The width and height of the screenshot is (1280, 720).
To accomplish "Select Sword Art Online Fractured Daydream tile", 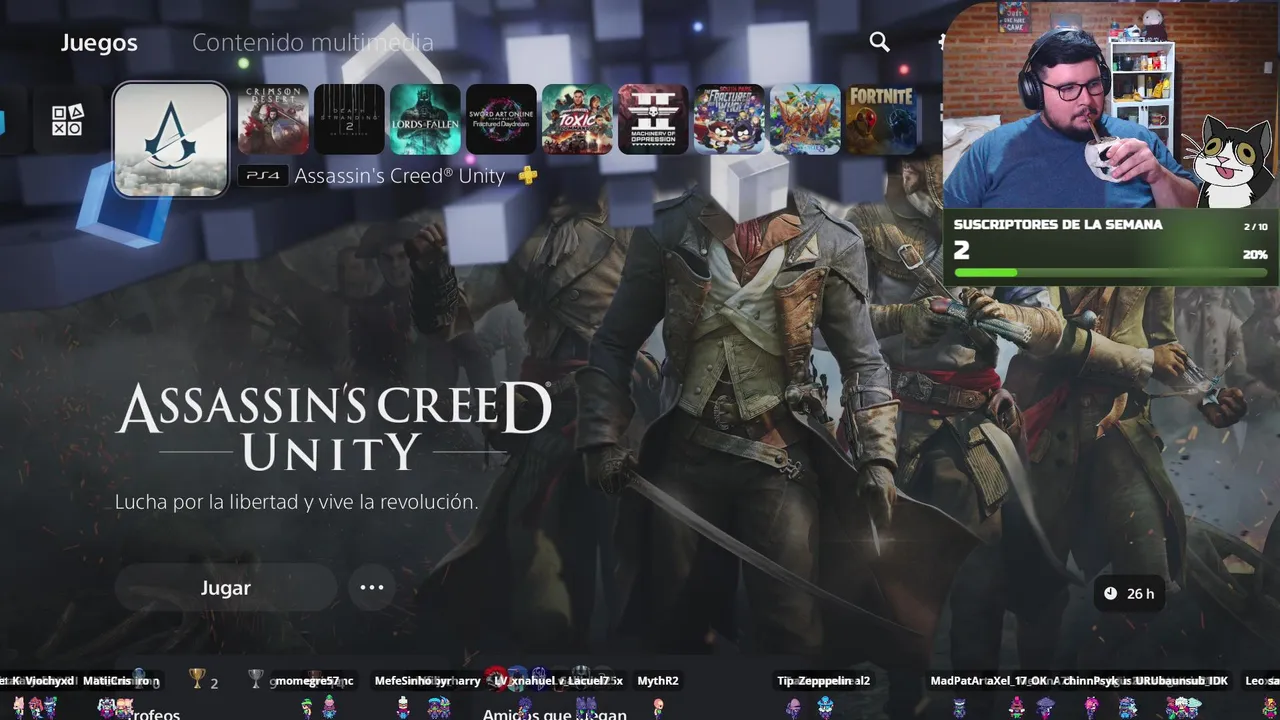I will click(x=501, y=119).
